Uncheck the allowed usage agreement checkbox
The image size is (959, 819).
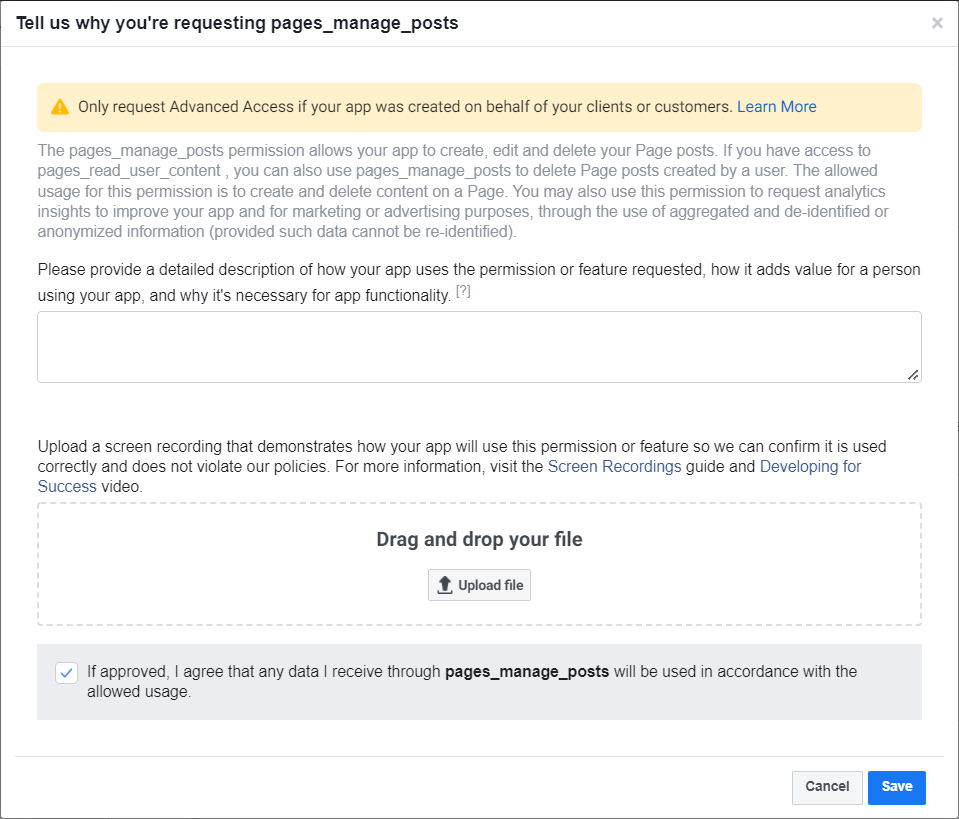66,673
